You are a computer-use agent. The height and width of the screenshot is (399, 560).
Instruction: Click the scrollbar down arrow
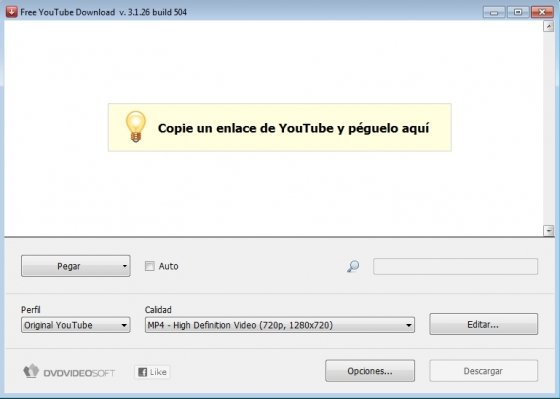(548, 231)
